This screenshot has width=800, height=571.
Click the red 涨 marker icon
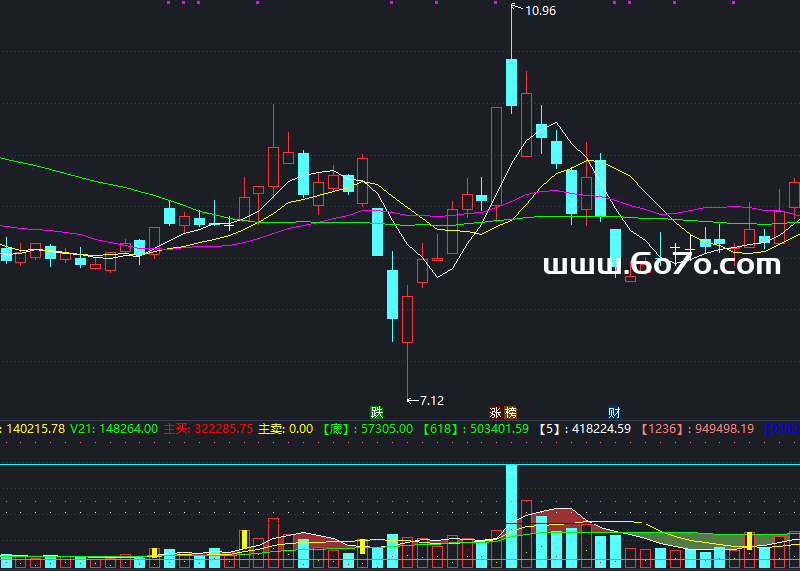click(495, 412)
